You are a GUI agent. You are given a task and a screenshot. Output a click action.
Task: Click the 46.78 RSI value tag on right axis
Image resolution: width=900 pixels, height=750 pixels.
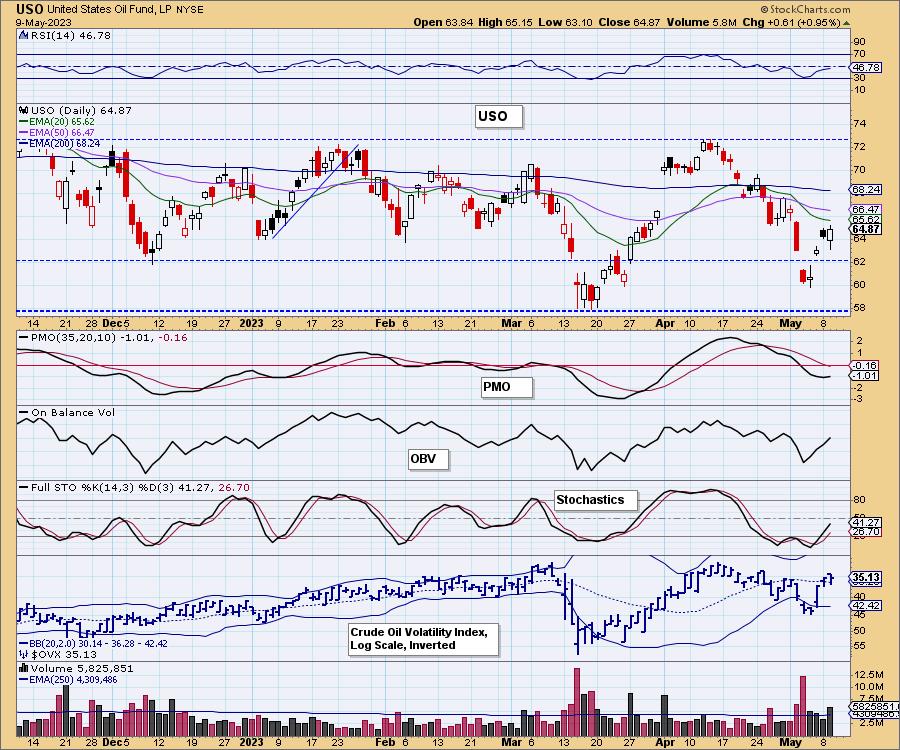click(x=866, y=67)
